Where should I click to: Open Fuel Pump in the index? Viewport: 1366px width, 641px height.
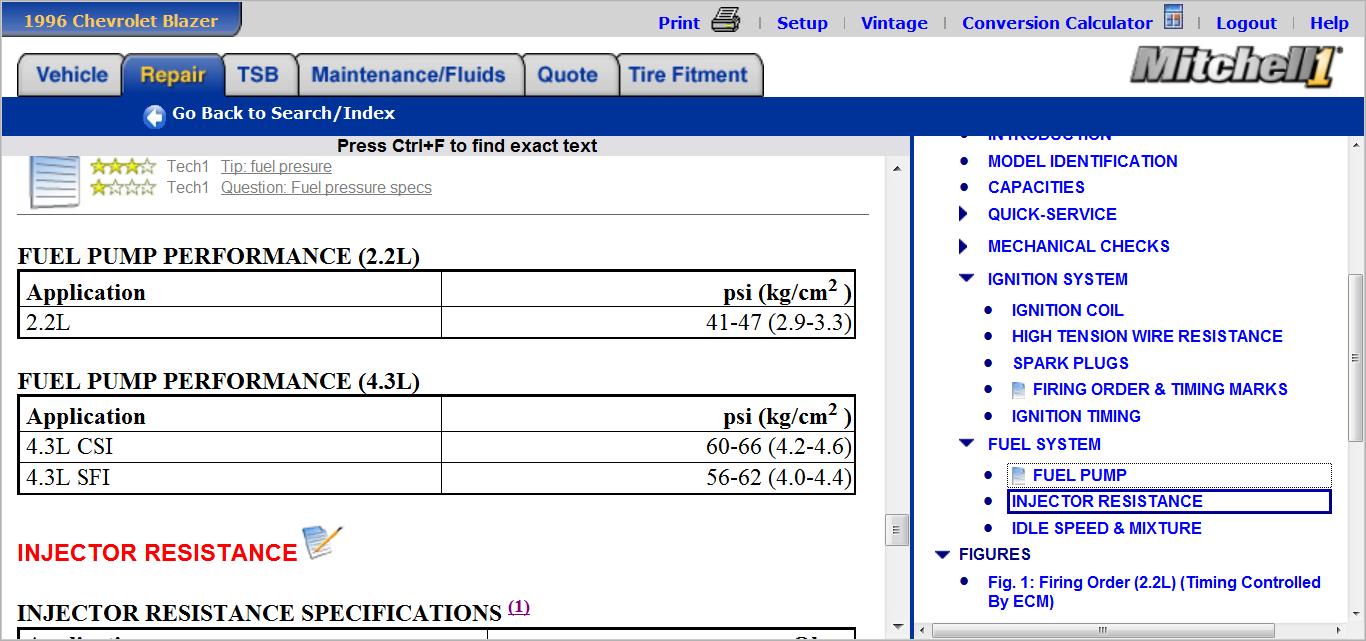click(x=1079, y=475)
